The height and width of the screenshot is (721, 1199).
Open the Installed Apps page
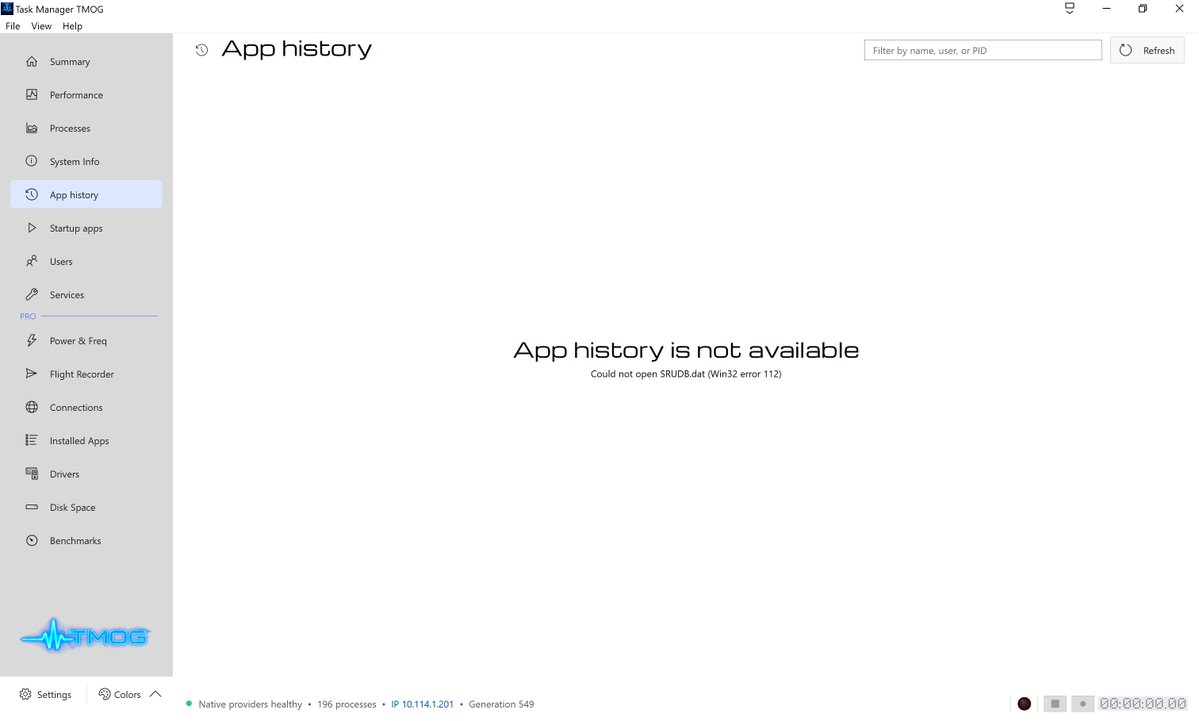tap(86, 440)
